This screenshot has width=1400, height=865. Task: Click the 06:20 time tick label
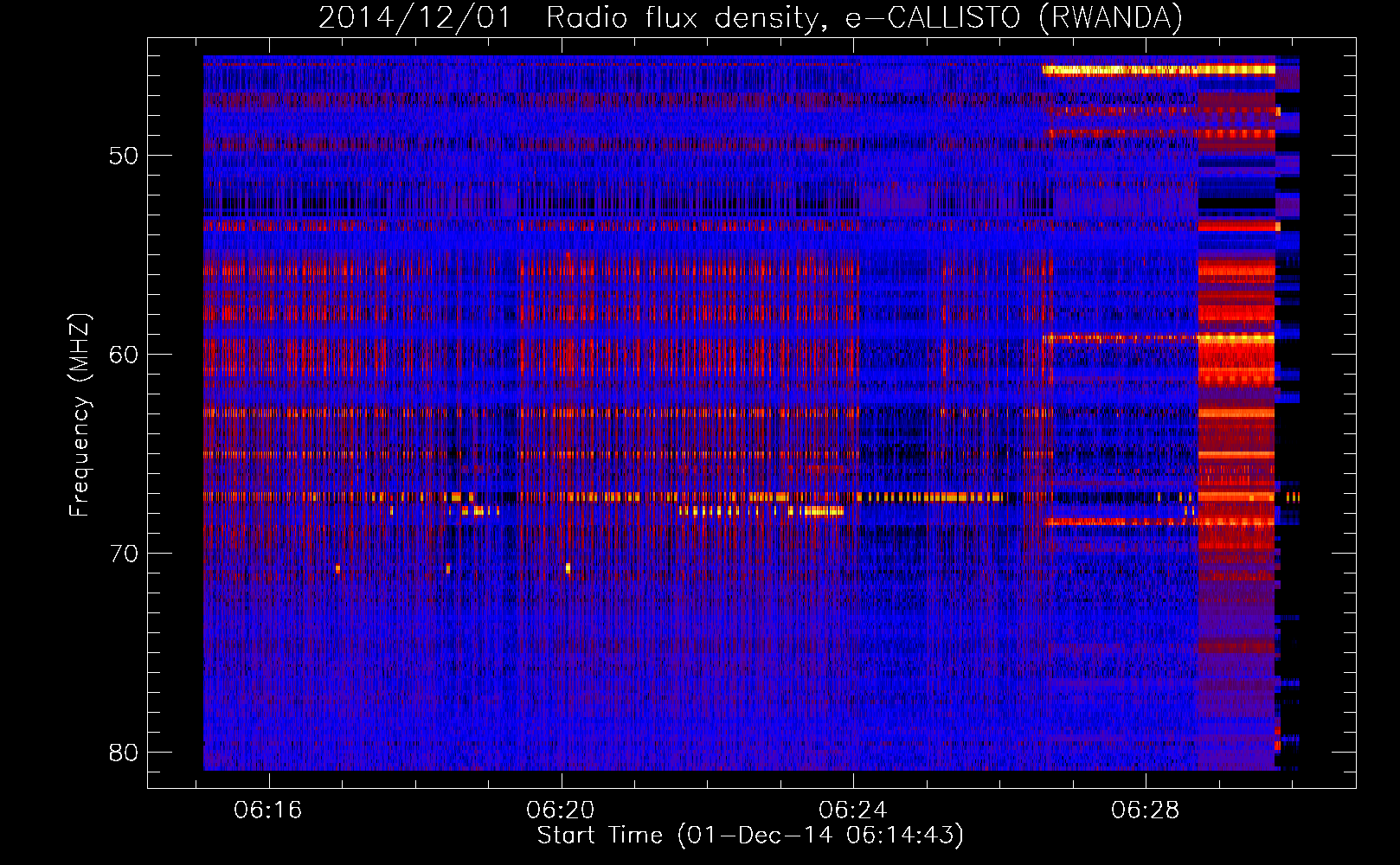(x=561, y=811)
